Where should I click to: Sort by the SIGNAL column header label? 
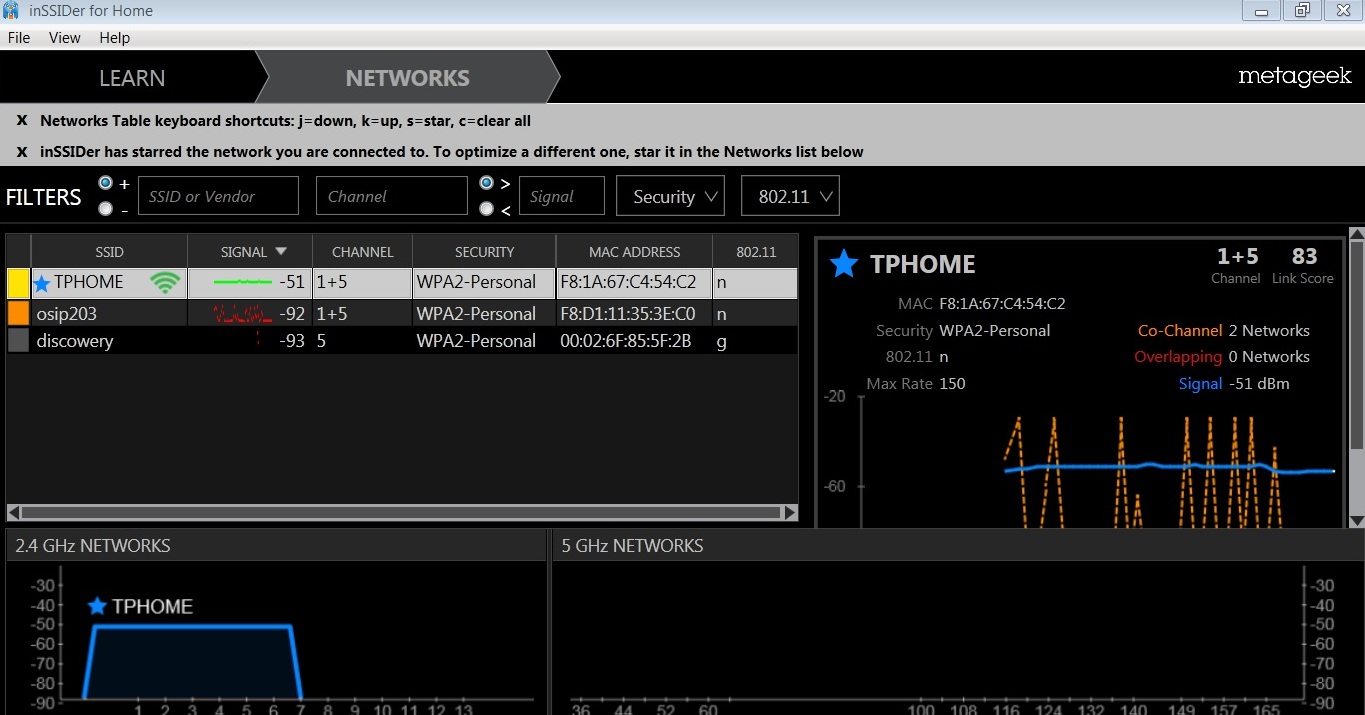point(244,252)
